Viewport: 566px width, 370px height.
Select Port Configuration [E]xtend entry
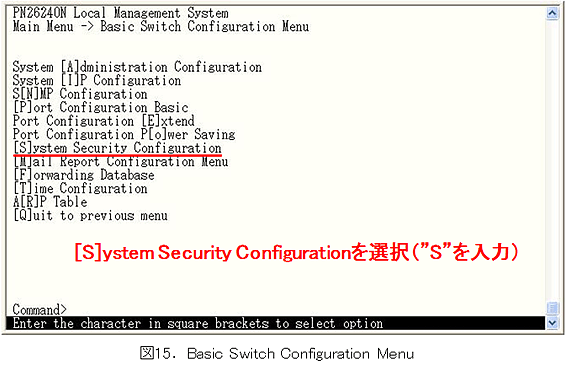[x=104, y=121]
